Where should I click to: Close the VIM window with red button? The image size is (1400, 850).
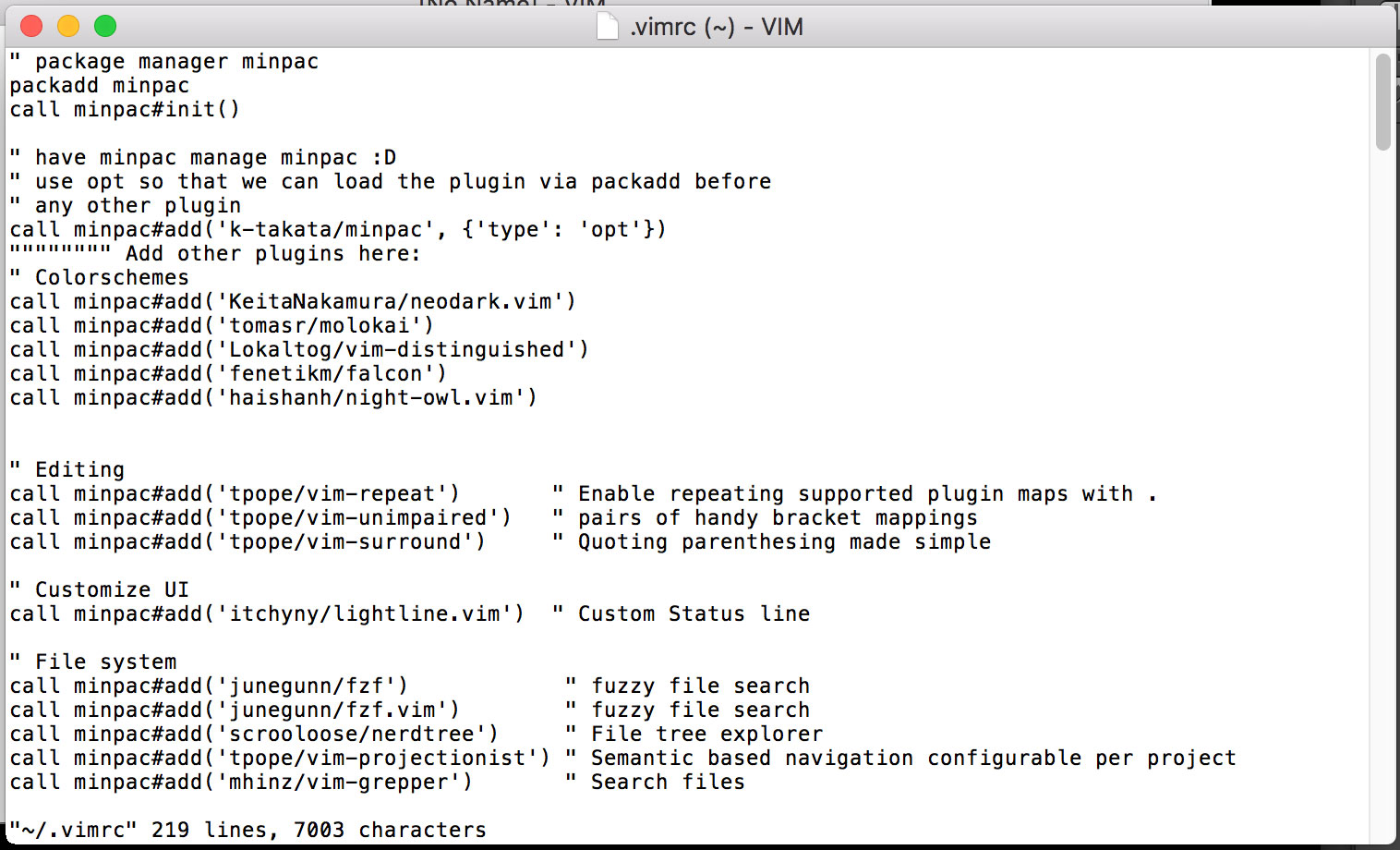click(31, 27)
